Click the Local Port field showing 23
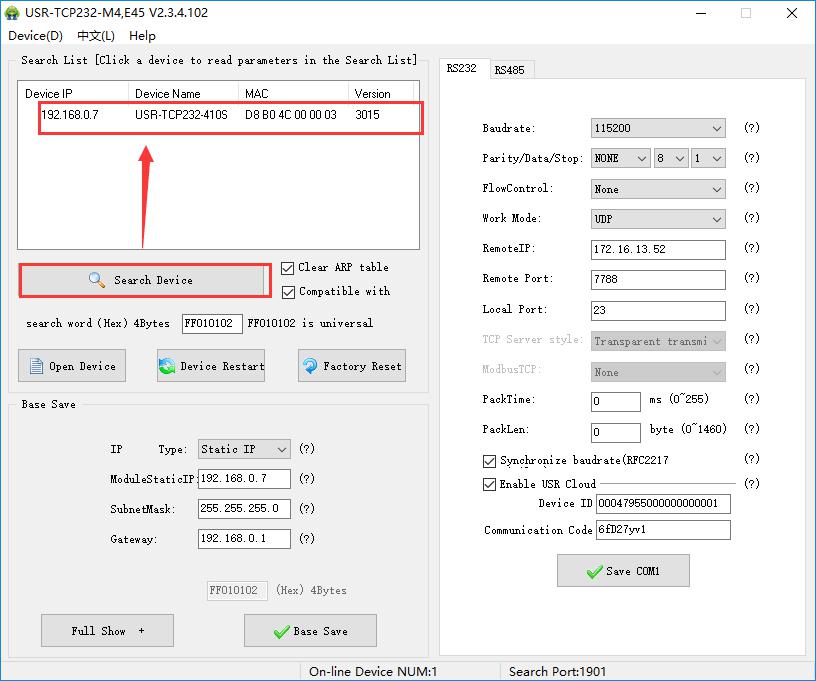 click(658, 311)
